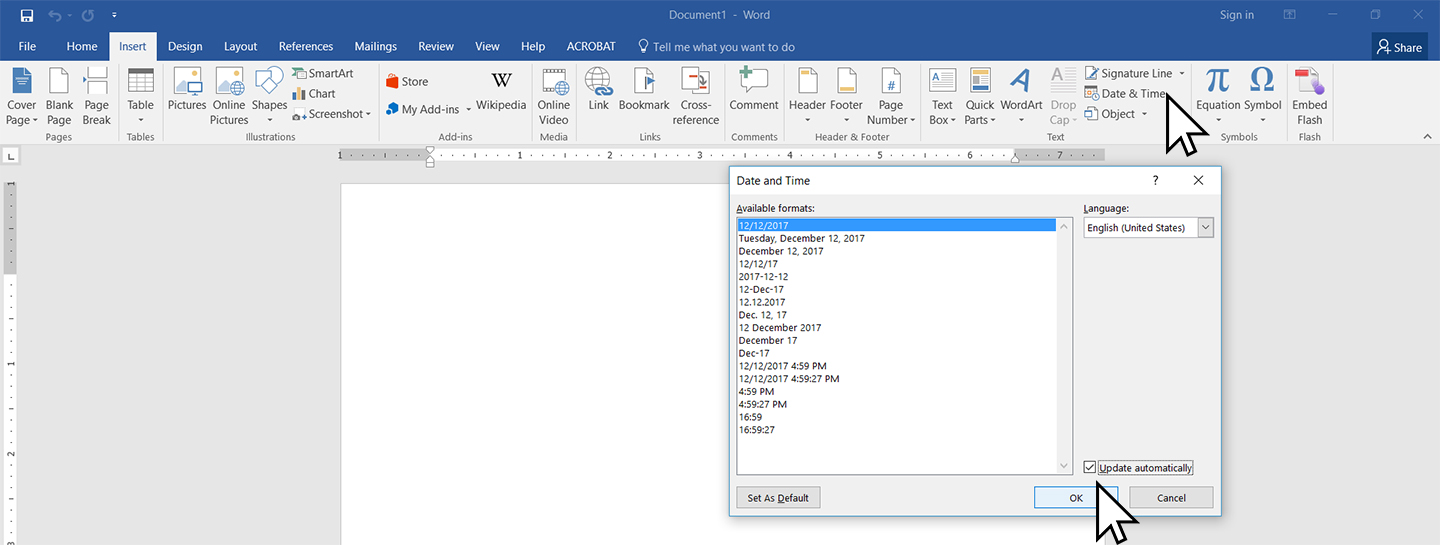Insert an Equation
Image resolution: width=1440 pixels, height=545 pixels.
1218,97
